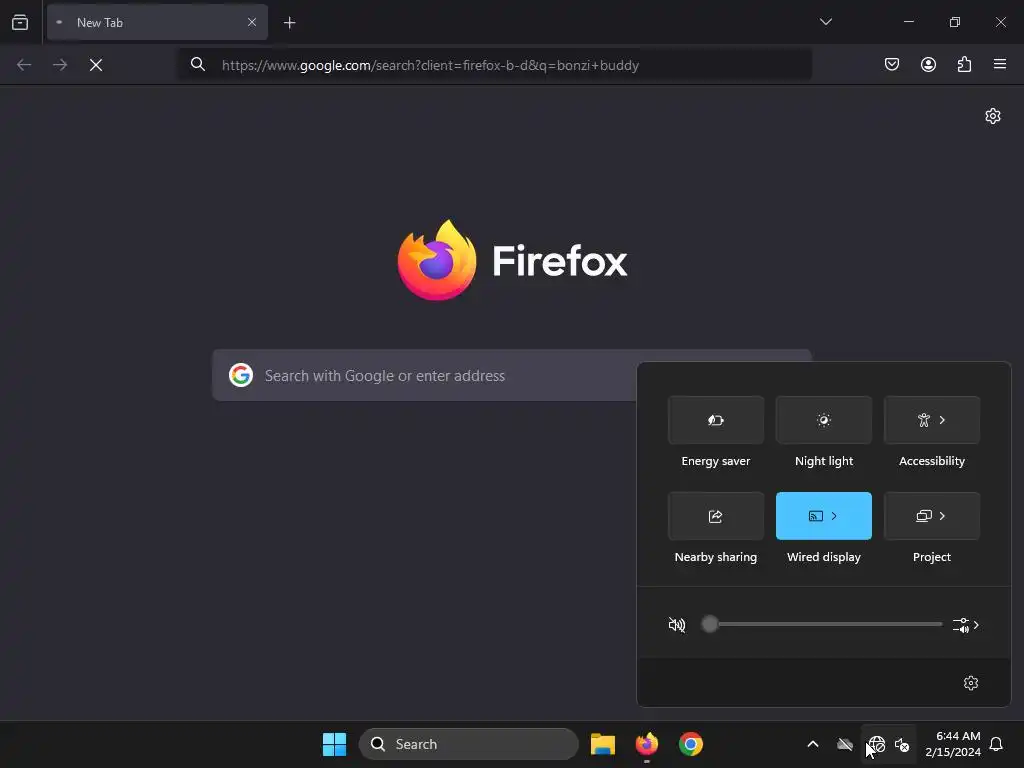Click Firefox taskbar icon
The height and width of the screenshot is (768, 1024).
tap(647, 744)
